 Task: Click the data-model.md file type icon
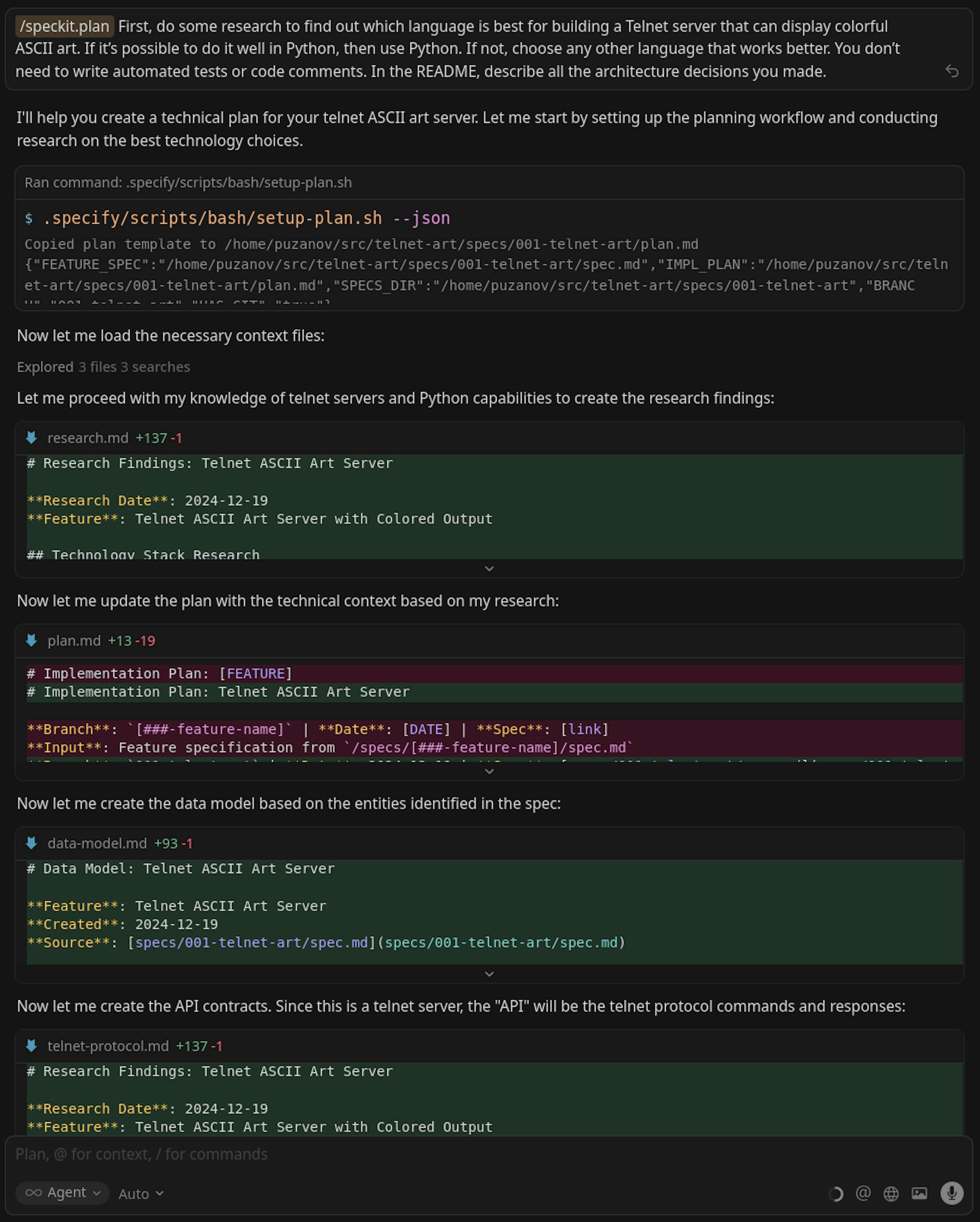tap(32, 843)
